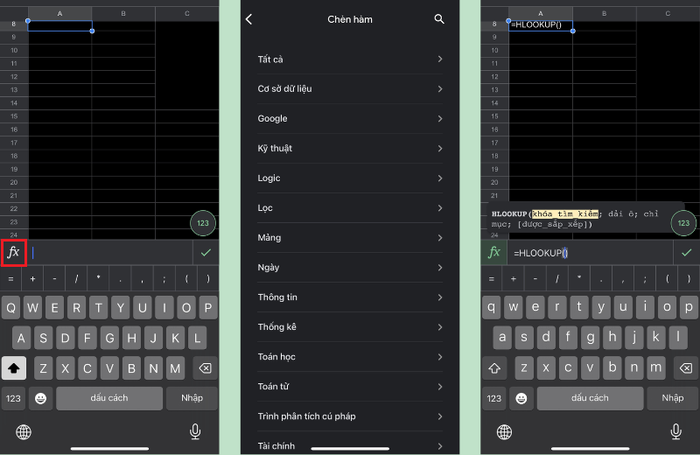
Task: Open the Google function category
Action: pos(350,119)
